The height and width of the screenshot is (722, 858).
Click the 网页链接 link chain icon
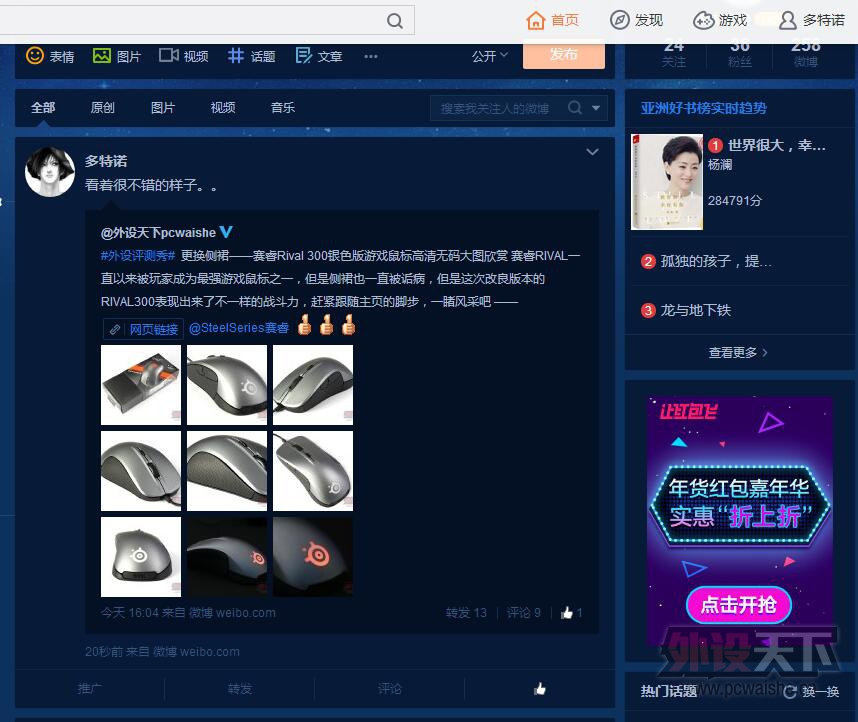pos(114,330)
